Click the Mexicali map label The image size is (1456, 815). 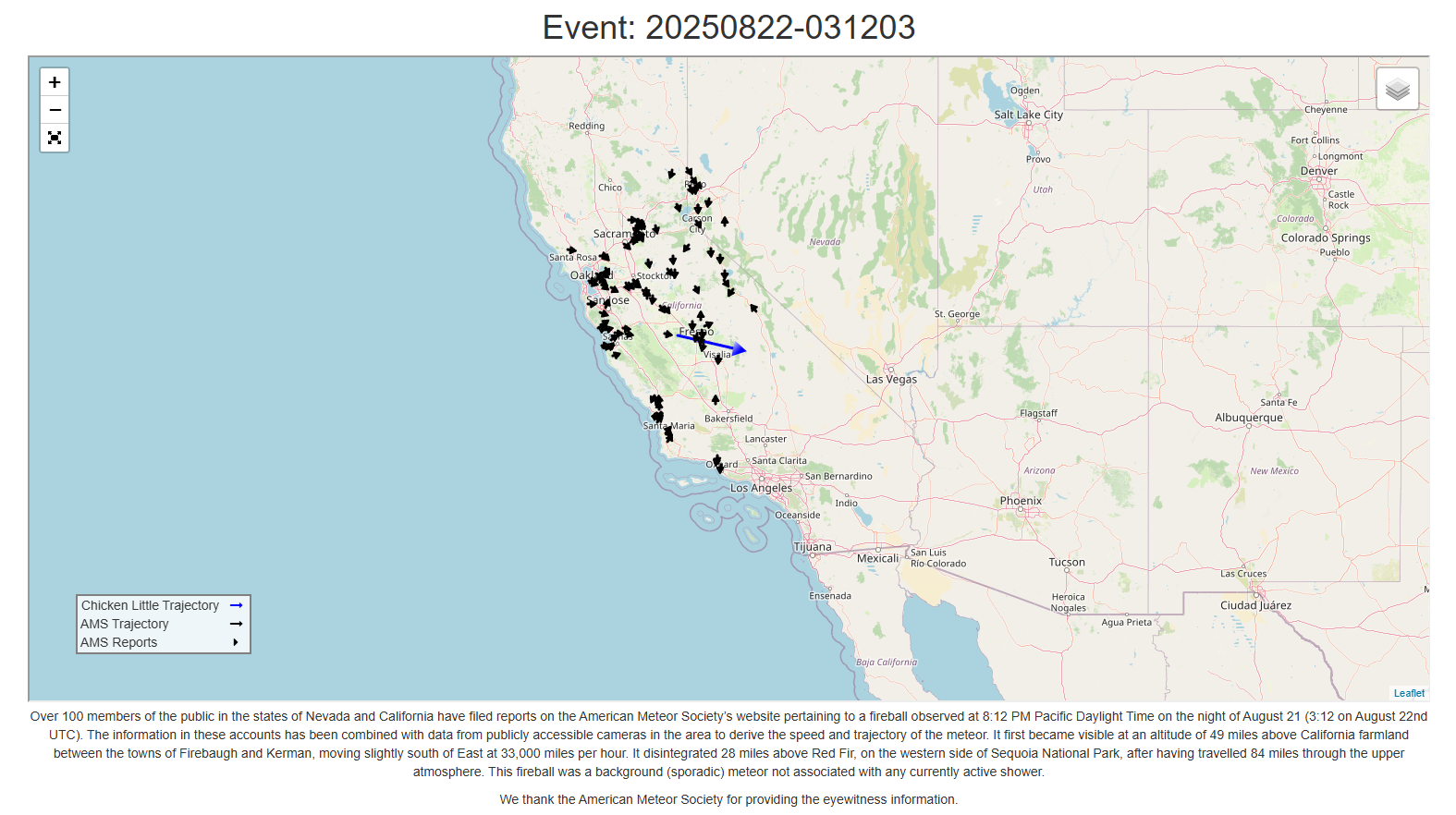[877, 558]
